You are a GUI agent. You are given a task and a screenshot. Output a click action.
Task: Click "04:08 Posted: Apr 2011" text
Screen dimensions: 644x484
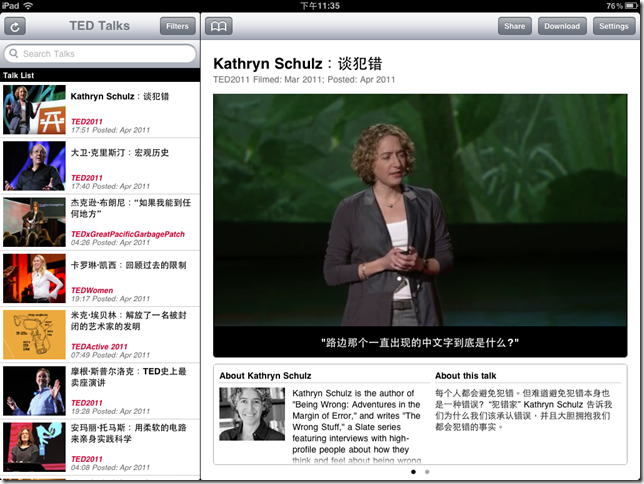tap(110, 468)
